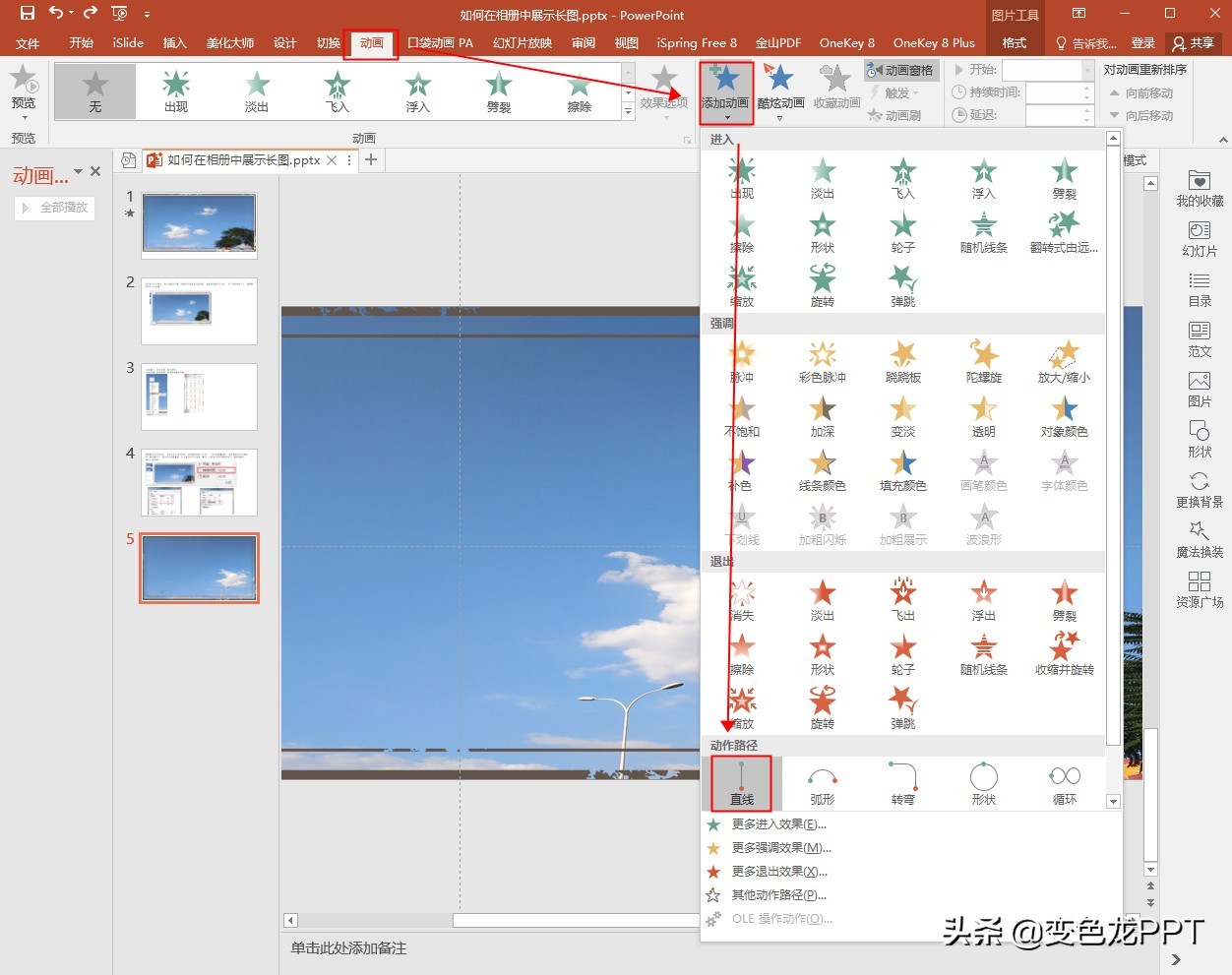Choose the 轮子 entrance effect
This screenshot has height=975, width=1232.
pyautogui.click(x=903, y=232)
